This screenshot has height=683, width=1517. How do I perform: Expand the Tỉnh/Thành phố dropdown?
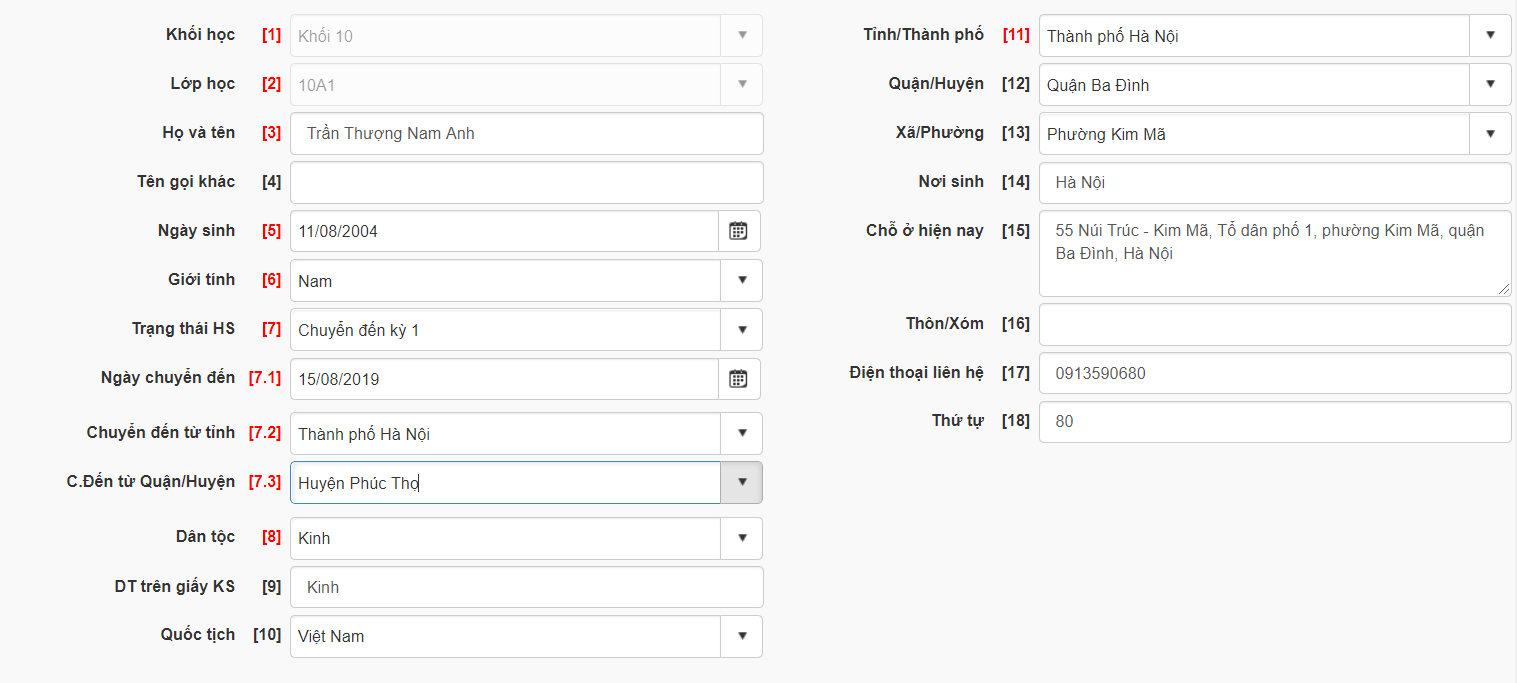pos(1490,36)
